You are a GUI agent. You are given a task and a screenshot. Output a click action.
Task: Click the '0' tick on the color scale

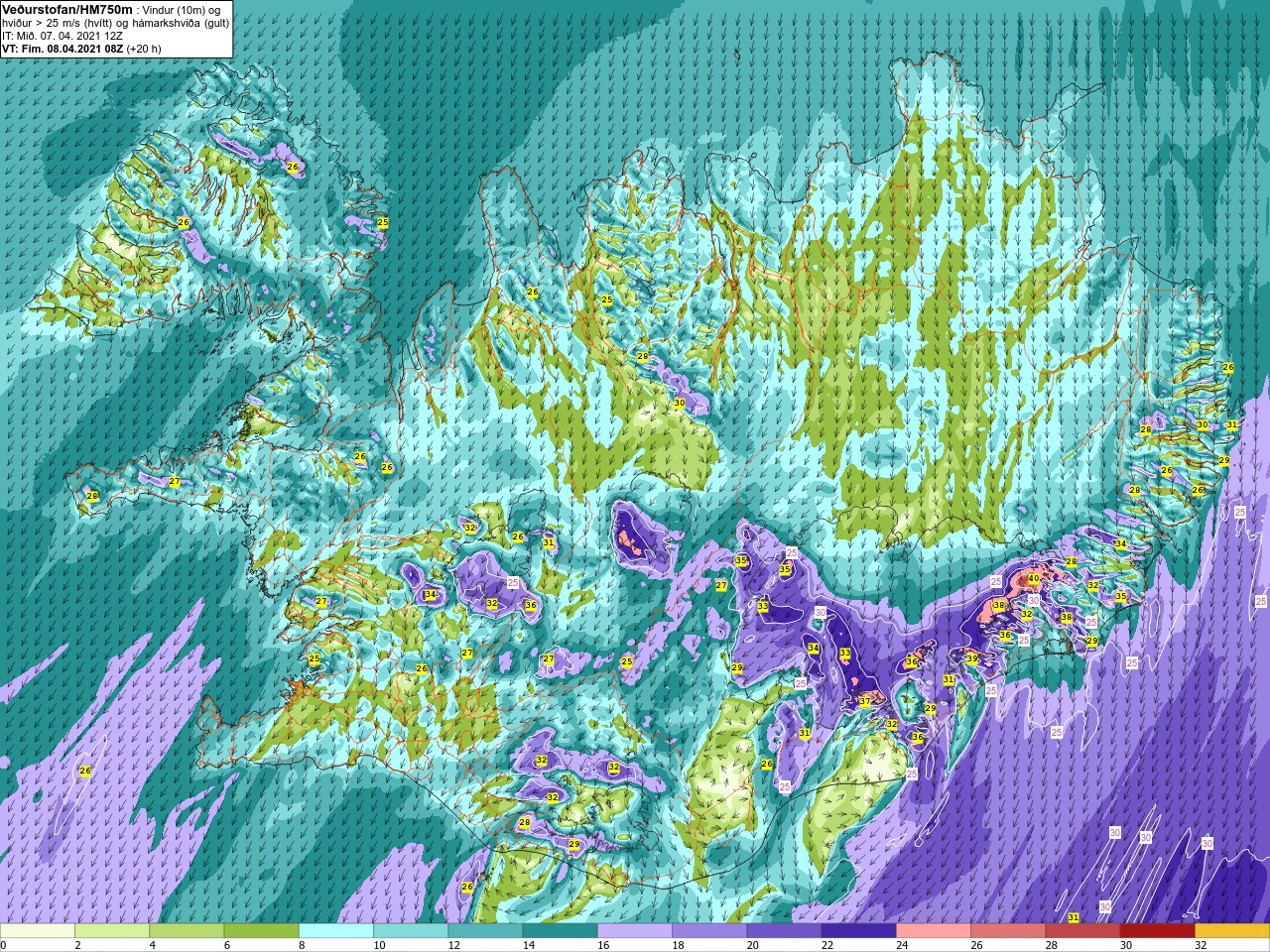pyautogui.click(x=3, y=945)
